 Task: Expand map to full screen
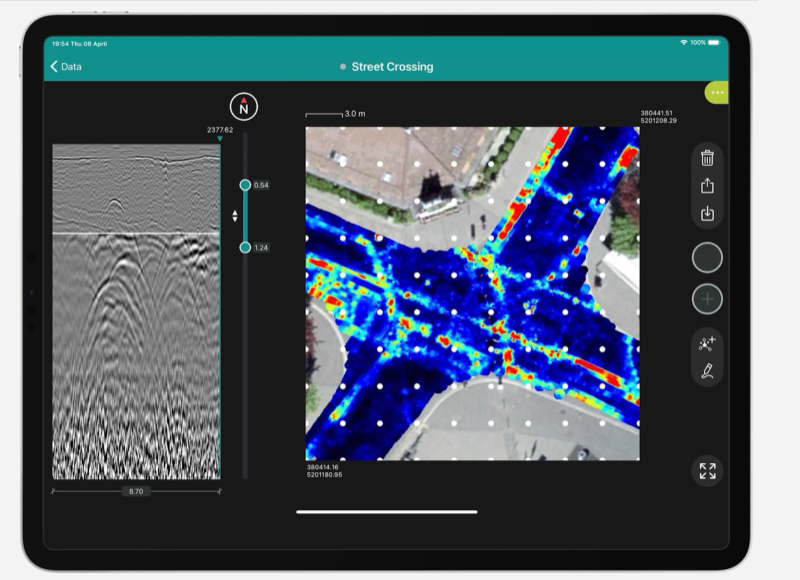(707, 471)
